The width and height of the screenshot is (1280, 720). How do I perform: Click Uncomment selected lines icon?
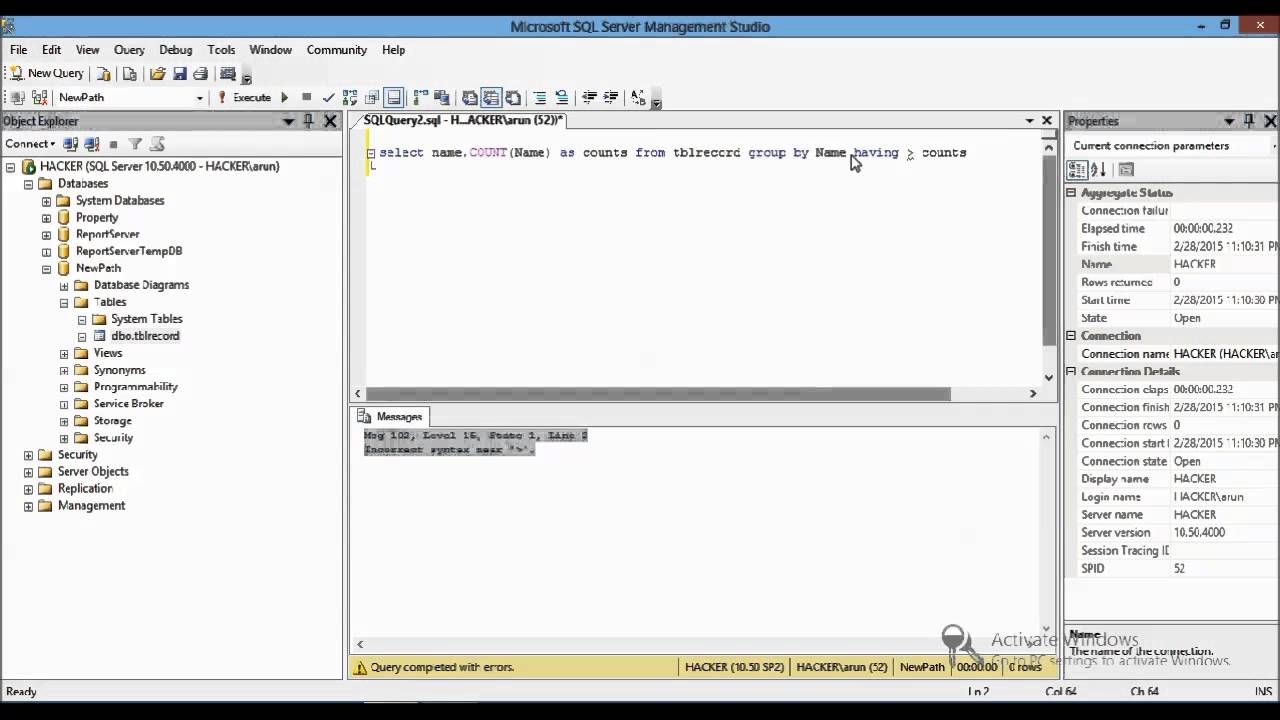click(x=562, y=97)
